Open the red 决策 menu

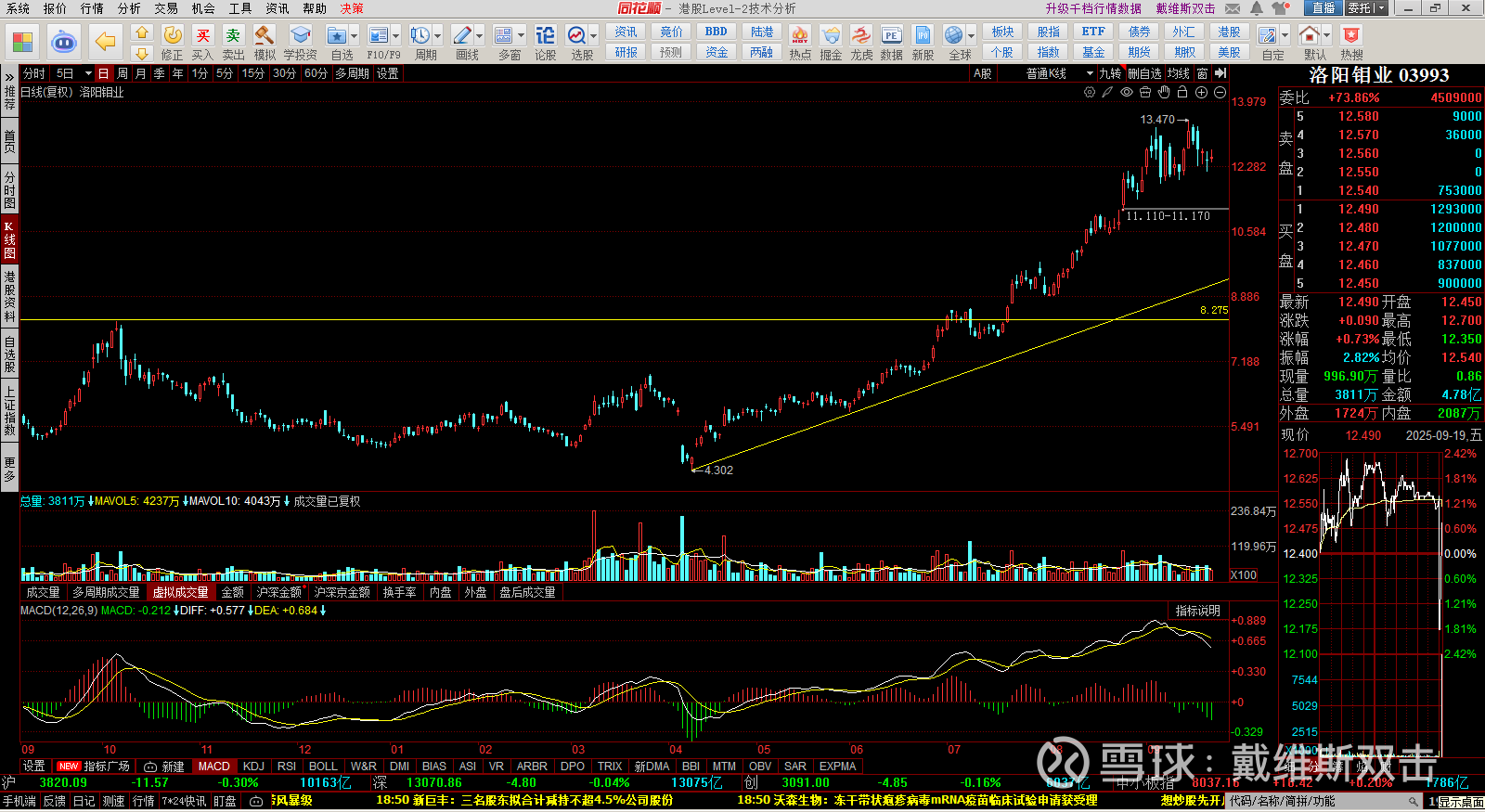point(352,8)
